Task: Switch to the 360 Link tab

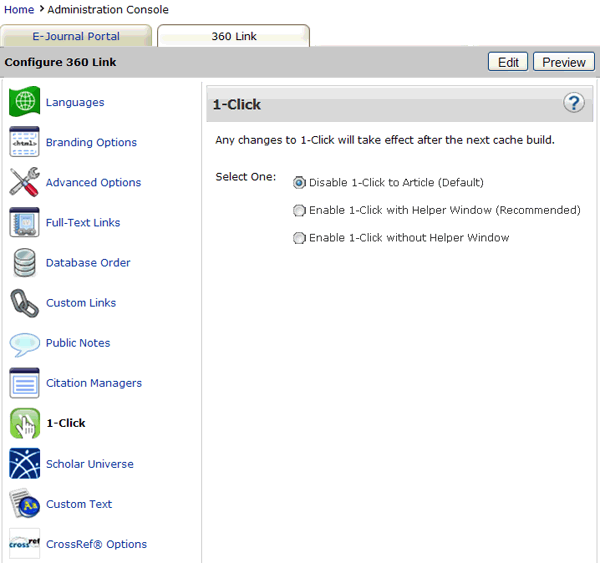Action: 233,36
